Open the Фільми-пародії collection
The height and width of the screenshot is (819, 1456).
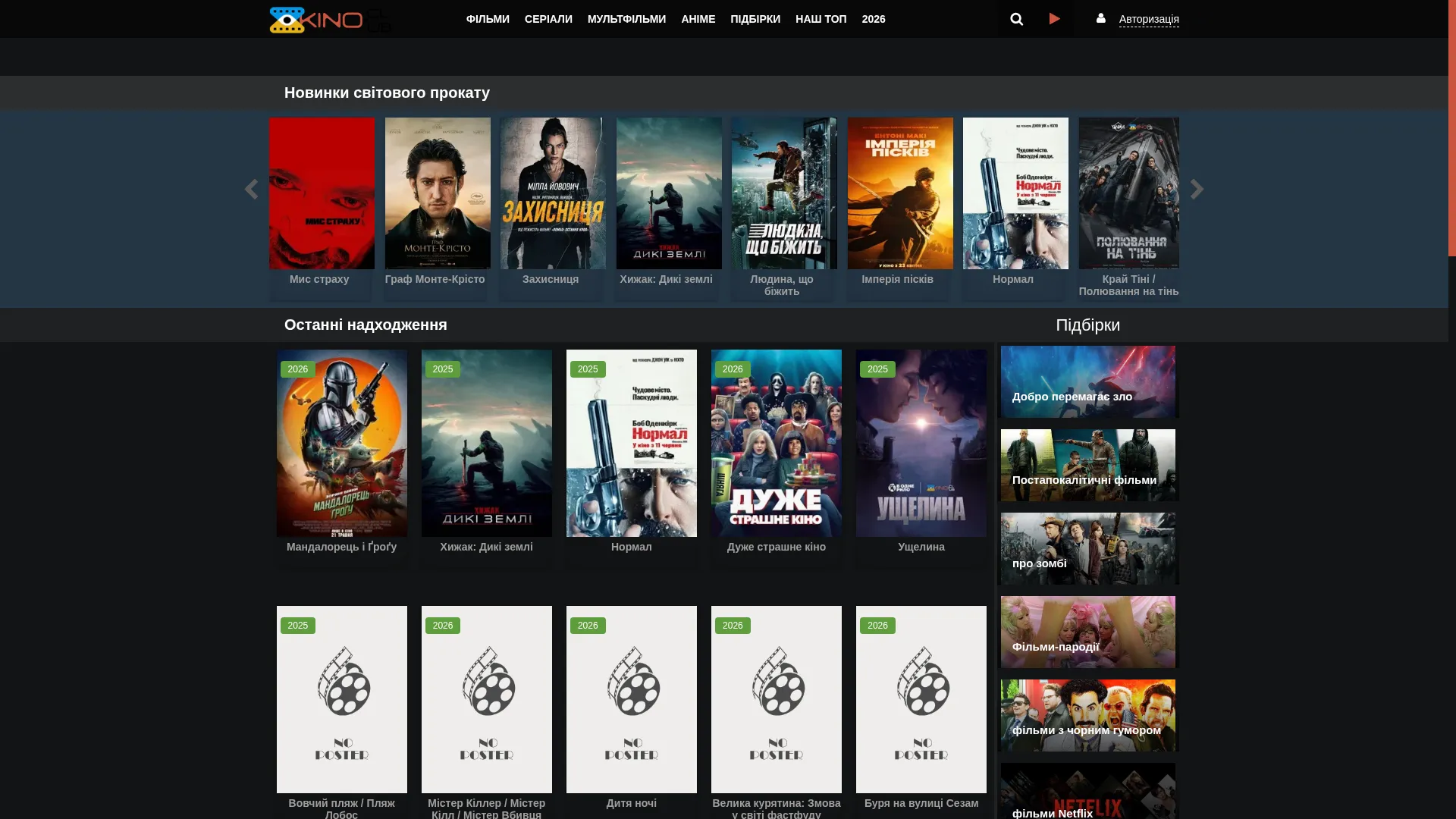[1088, 632]
